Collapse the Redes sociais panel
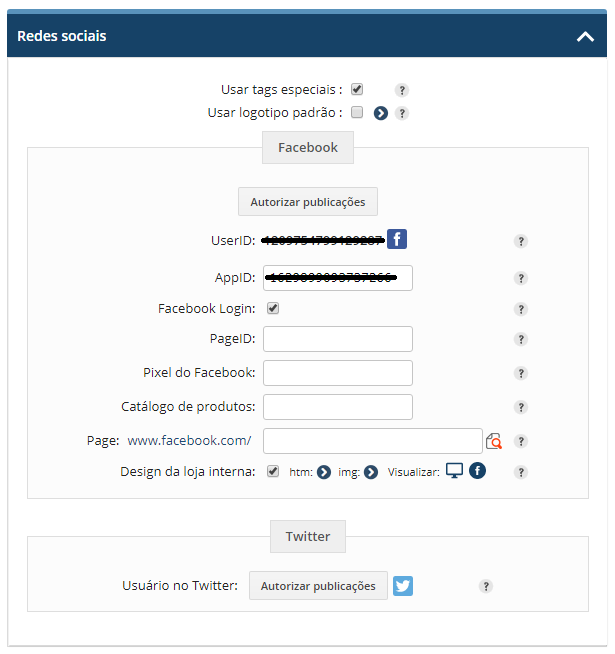 pyautogui.click(x=585, y=37)
